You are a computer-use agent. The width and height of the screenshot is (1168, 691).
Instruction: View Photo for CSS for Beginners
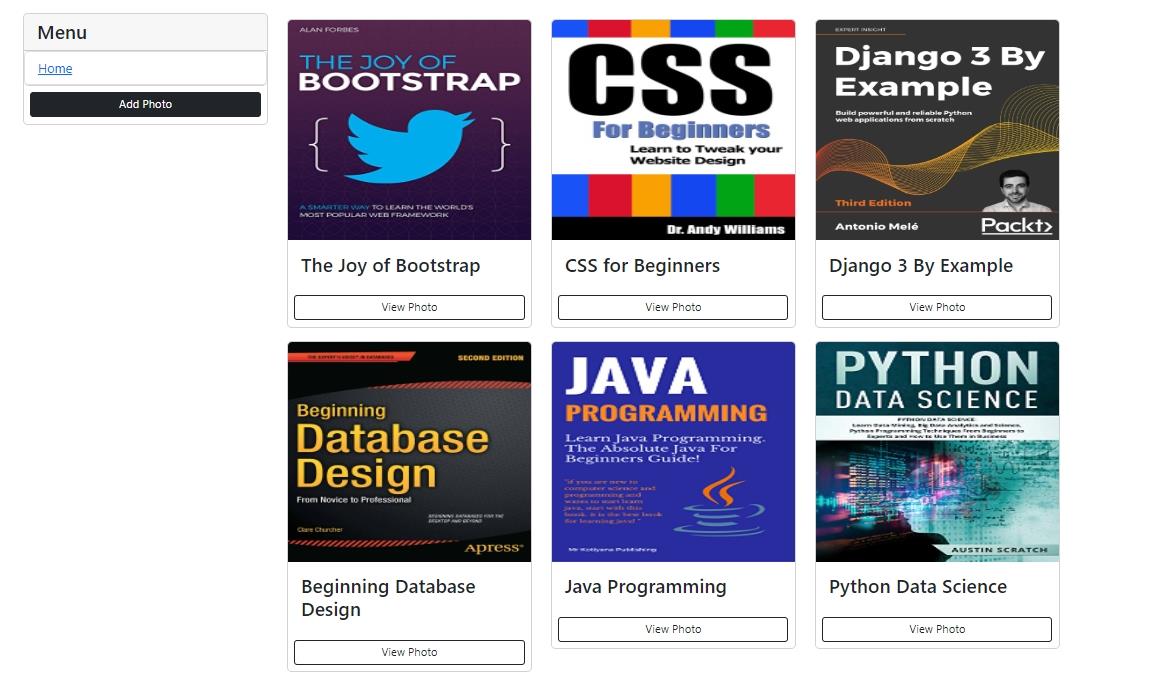(673, 308)
